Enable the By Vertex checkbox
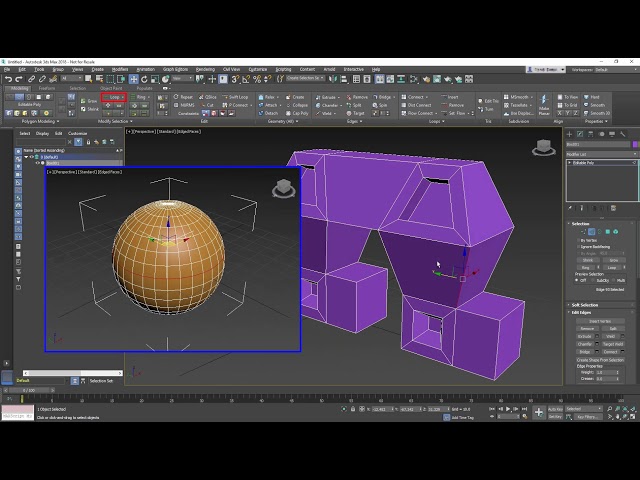The width and height of the screenshot is (640, 480). 578,240
